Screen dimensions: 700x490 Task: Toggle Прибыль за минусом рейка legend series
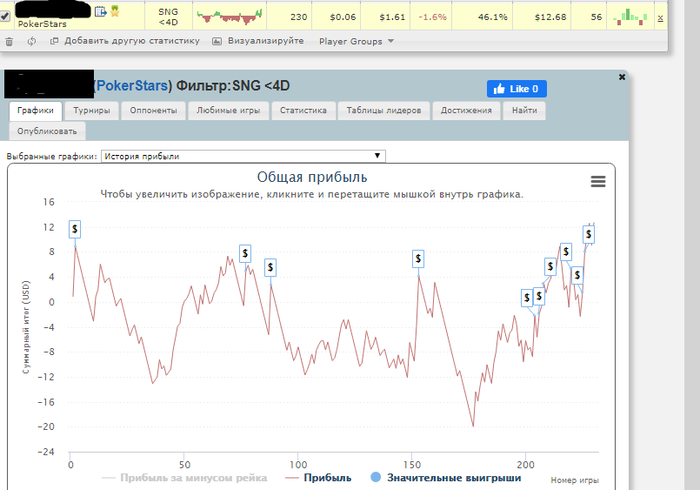(184, 478)
